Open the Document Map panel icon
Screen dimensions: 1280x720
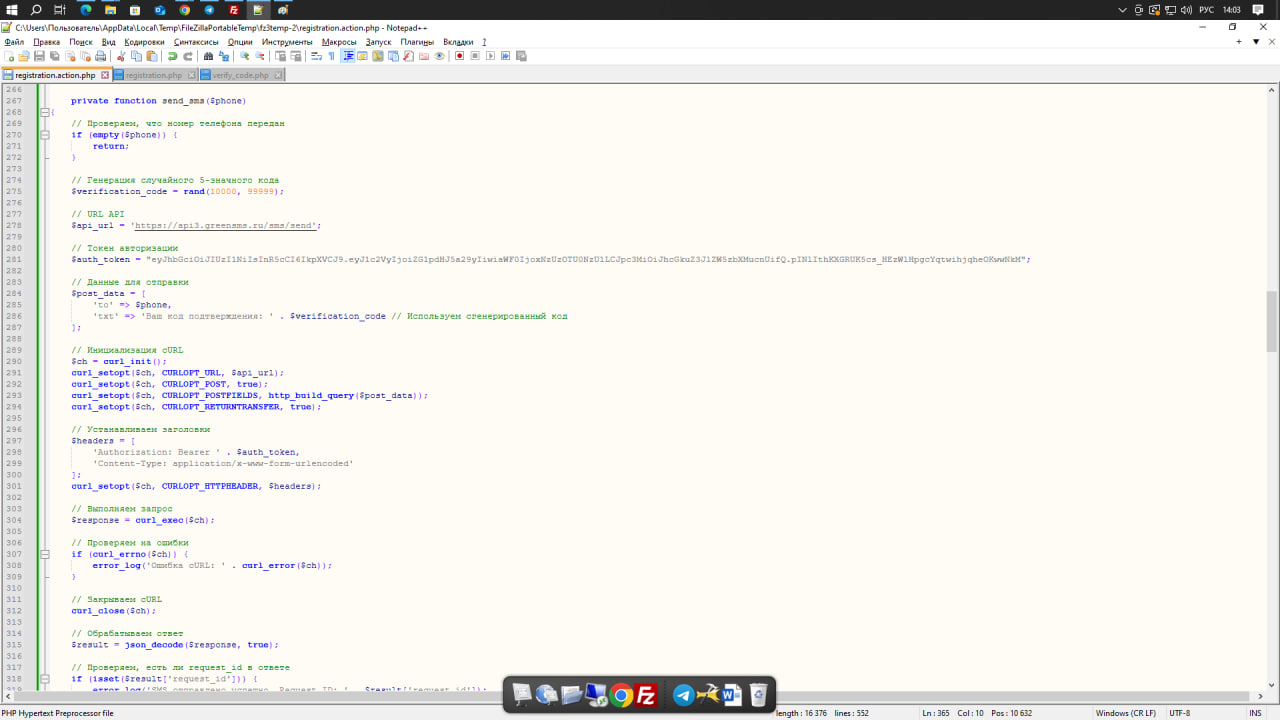[x=378, y=56]
